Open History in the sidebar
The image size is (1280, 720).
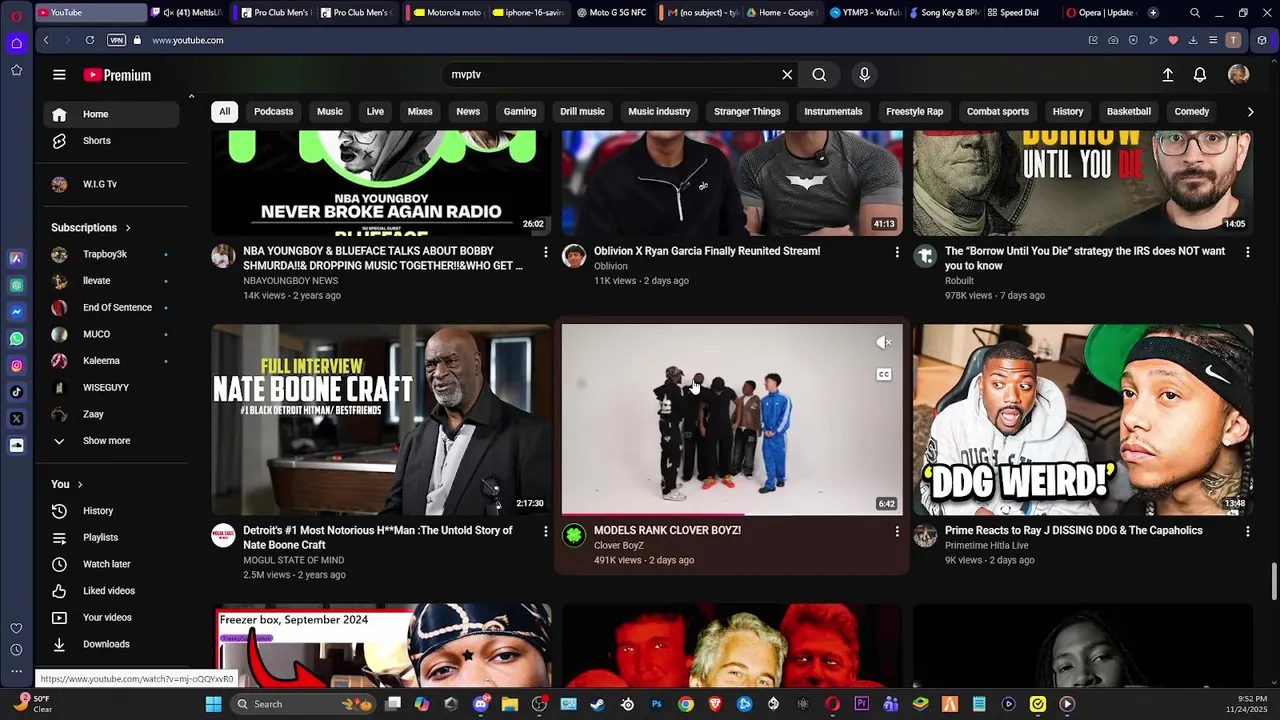pos(111,511)
